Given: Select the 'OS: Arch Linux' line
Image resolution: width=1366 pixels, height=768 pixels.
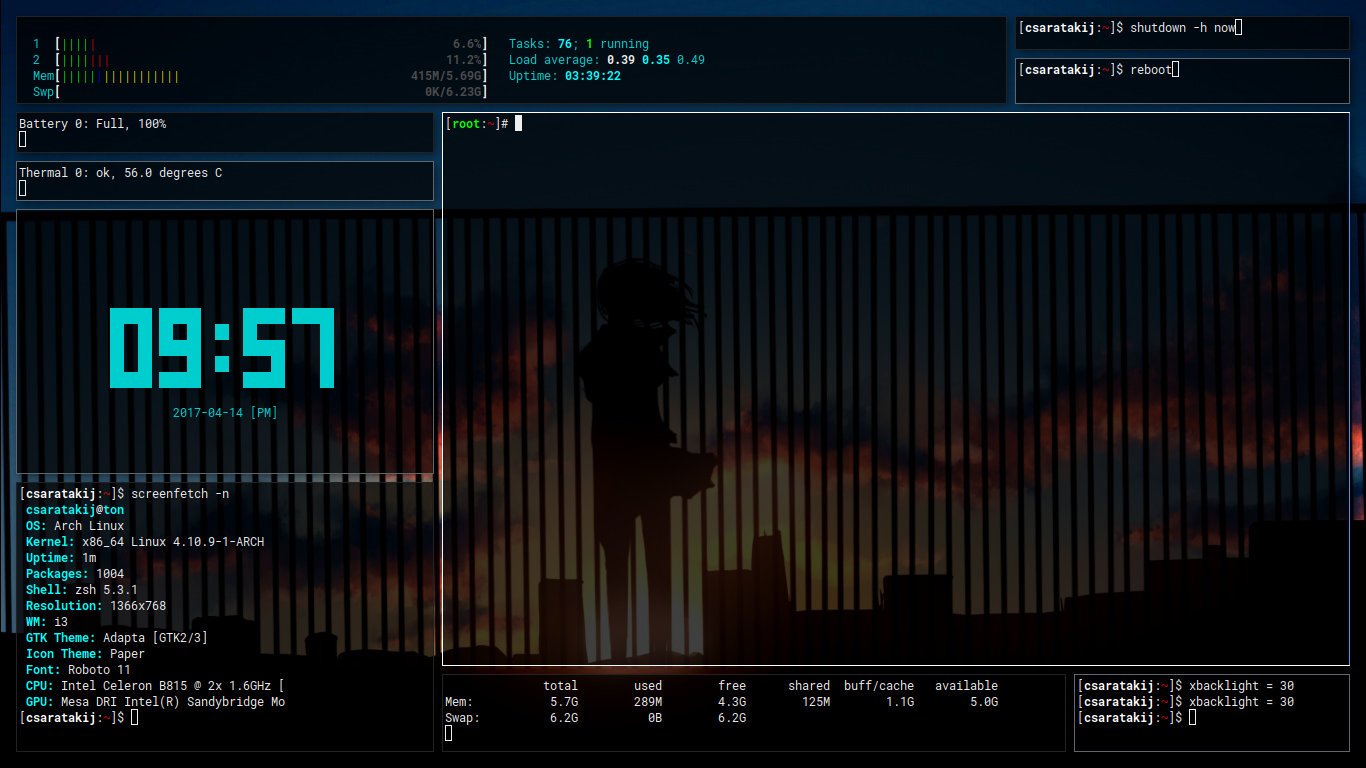Looking at the screenshot, I should pos(75,526).
